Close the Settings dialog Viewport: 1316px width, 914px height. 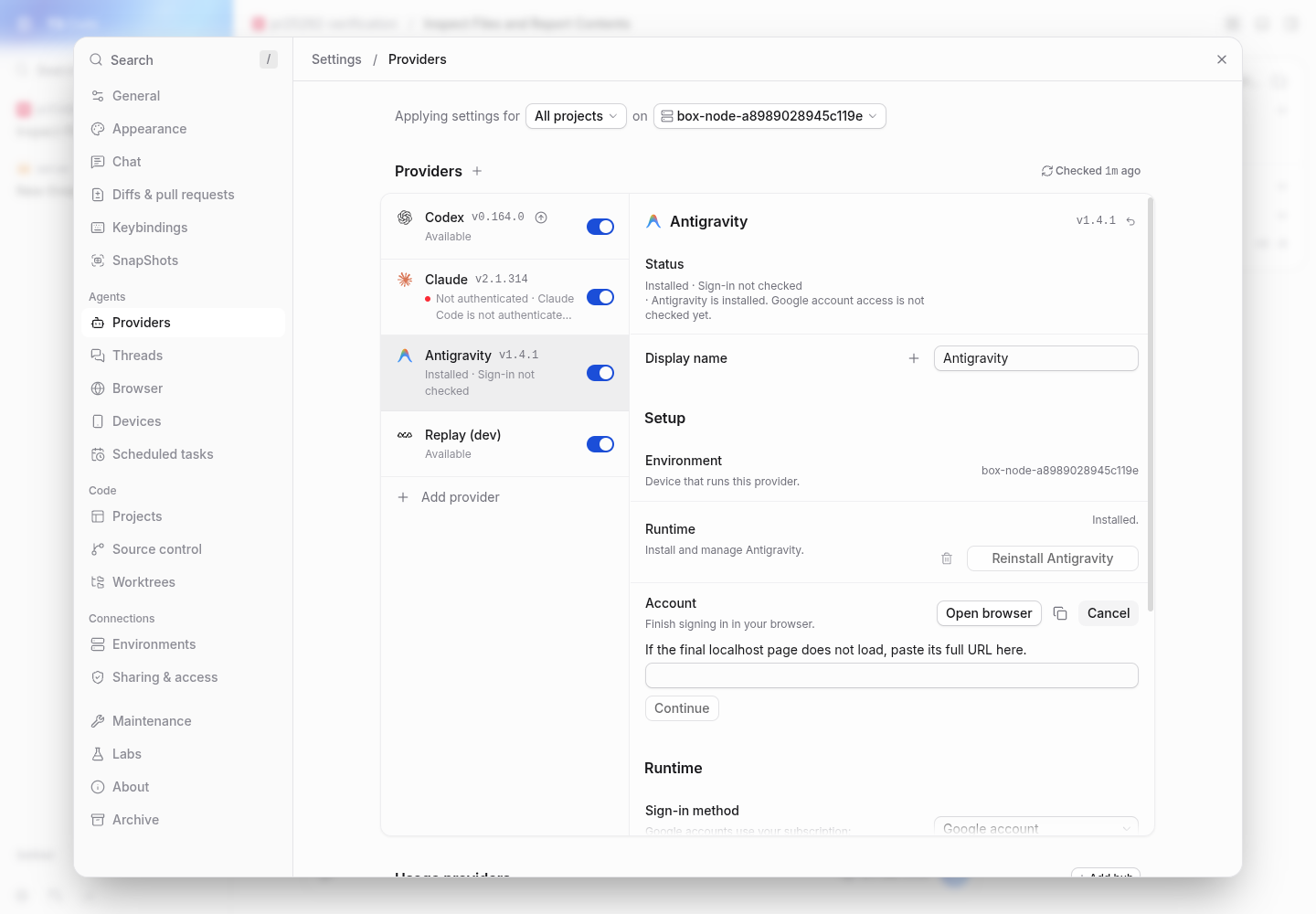1222,59
